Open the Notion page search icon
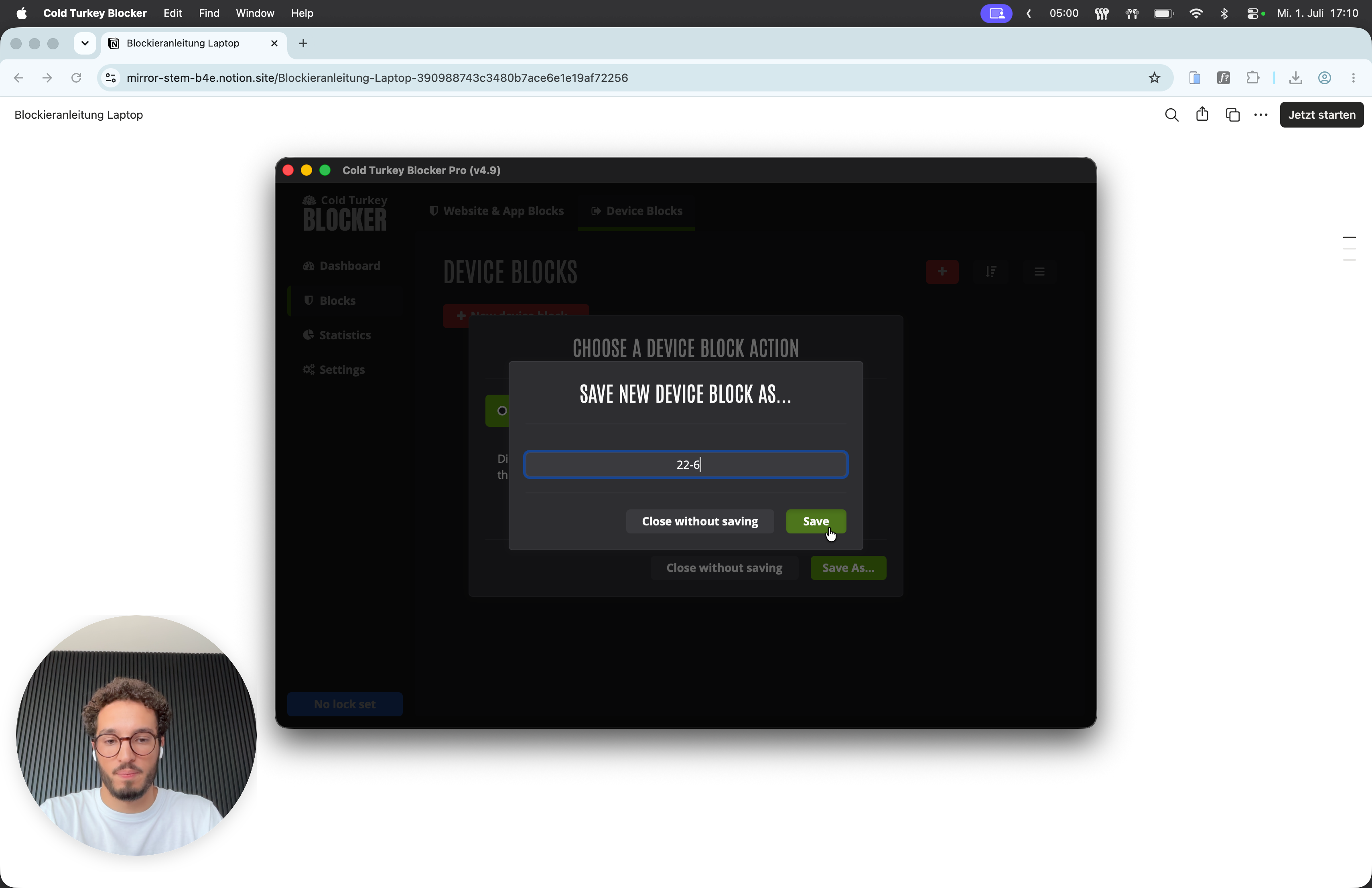 tap(1171, 115)
